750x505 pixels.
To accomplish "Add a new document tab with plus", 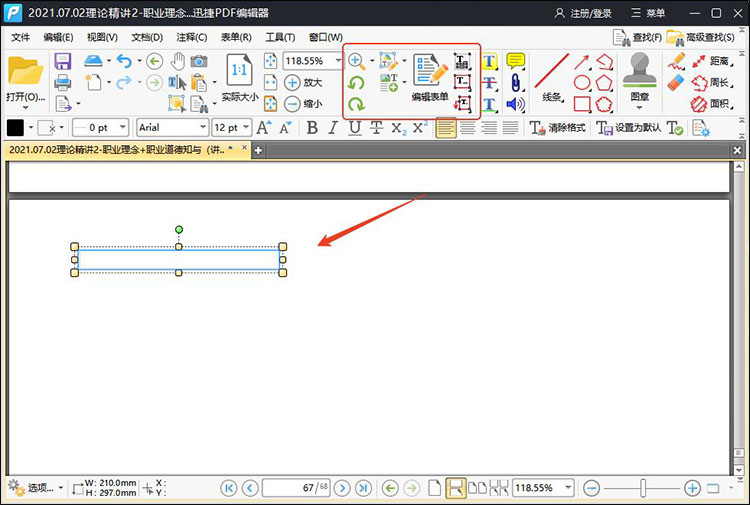I will tap(258, 150).
